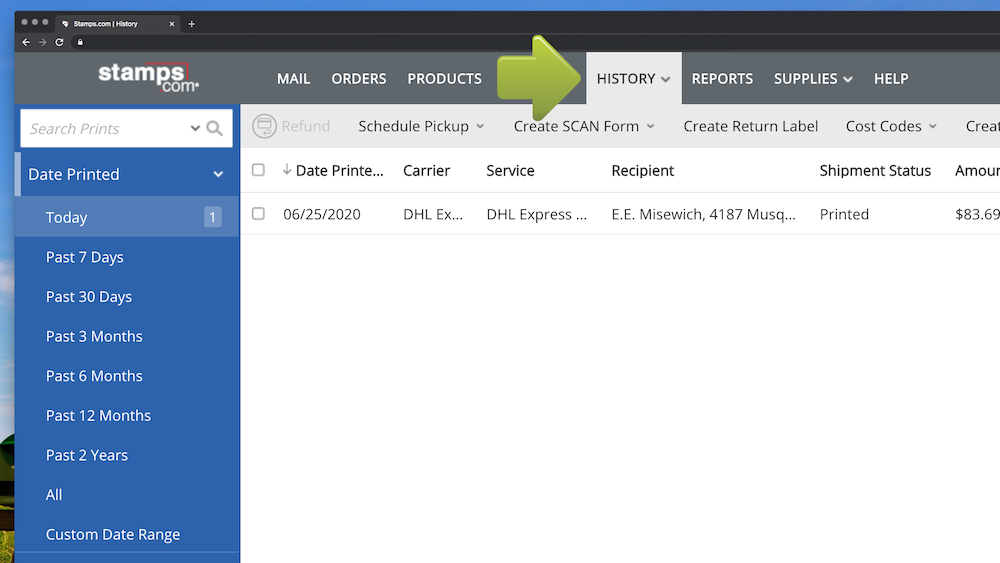Image resolution: width=1000 pixels, height=563 pixels.
Task: Open the Cost Codes dropdown
Action: [891, 126]
